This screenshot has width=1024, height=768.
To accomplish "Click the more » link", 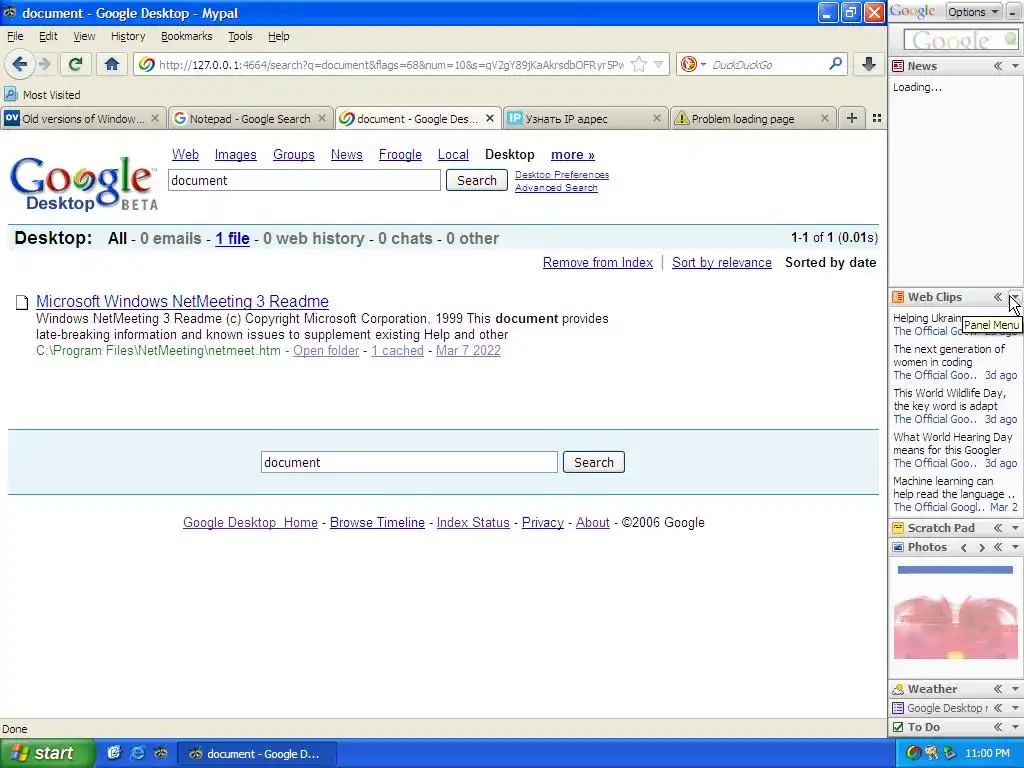I will click(573, 155).
